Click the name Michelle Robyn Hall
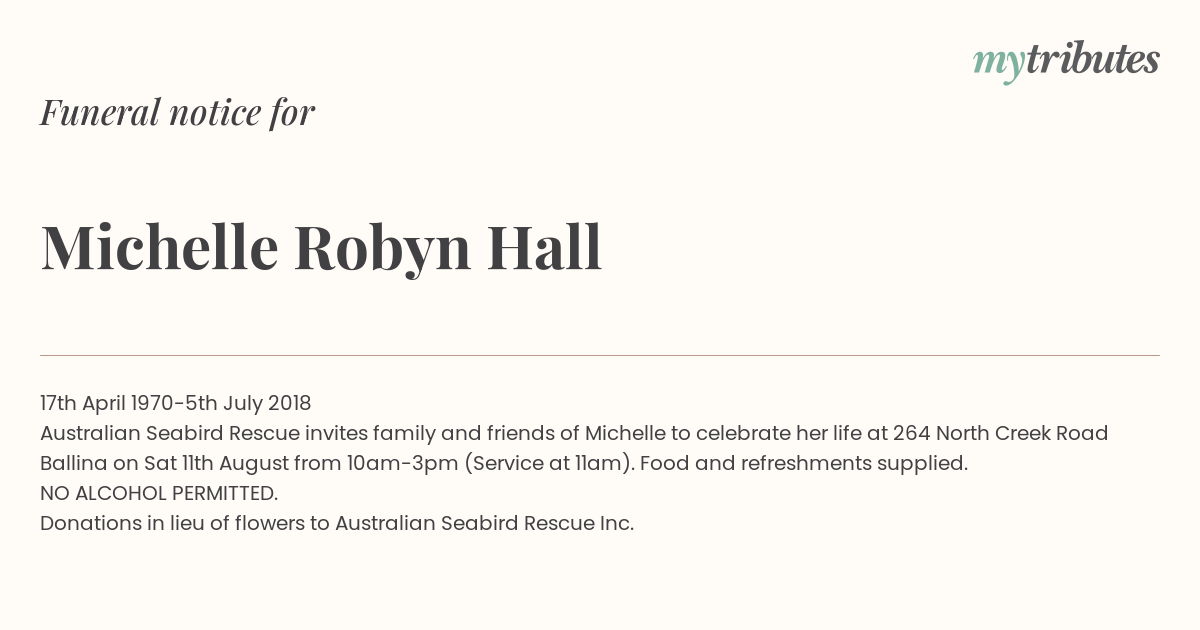Viewport: 1200px width, 630px height. point(321,247)
